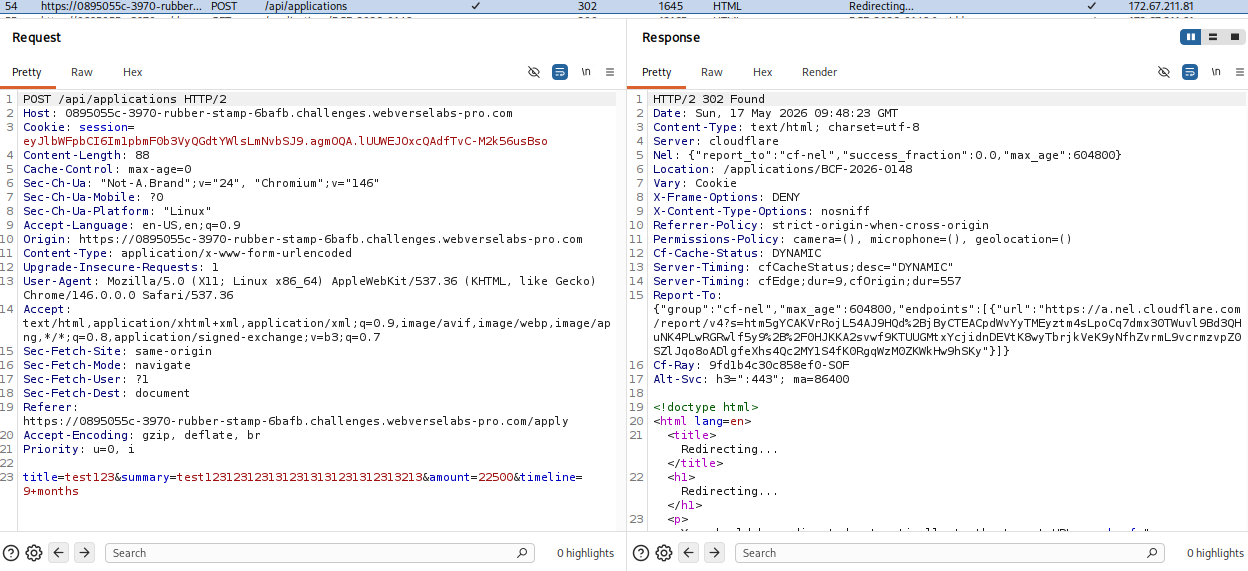
Task: Select side-by-side layout icon
Action: [1190, 37]
